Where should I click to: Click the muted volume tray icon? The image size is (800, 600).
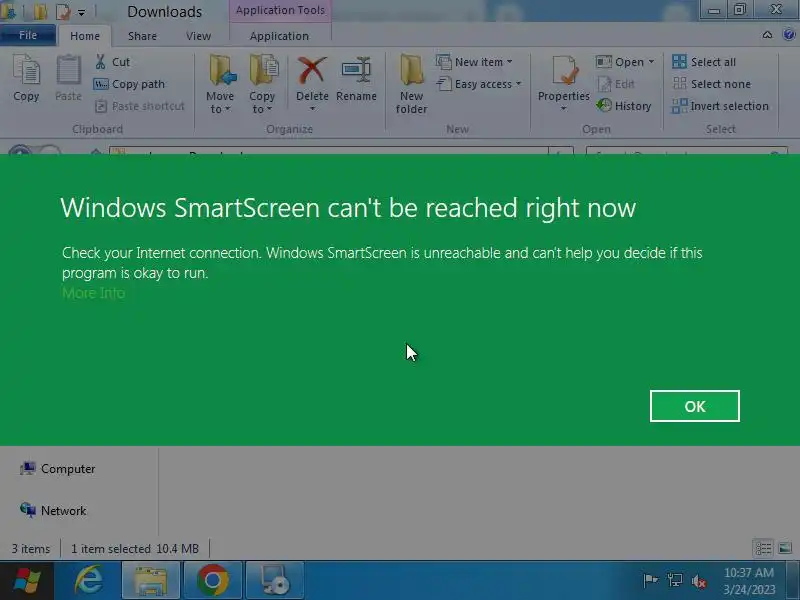click(699, 581)
